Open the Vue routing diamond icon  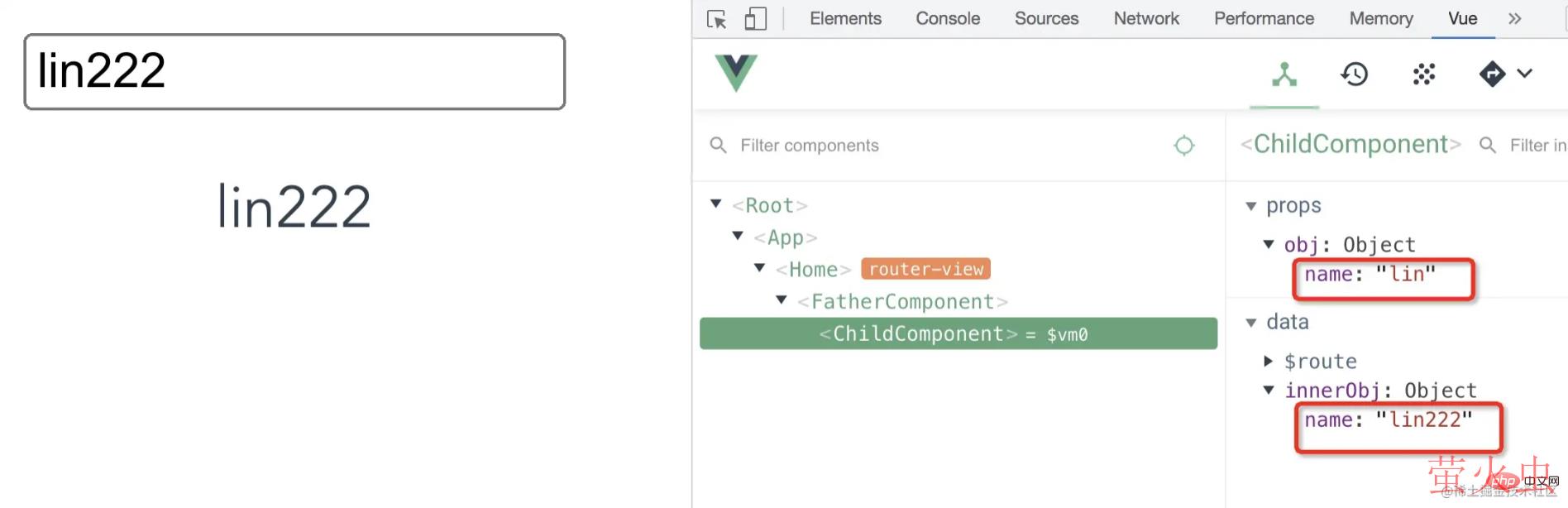pyautogui.click(x=1492, y=74)
